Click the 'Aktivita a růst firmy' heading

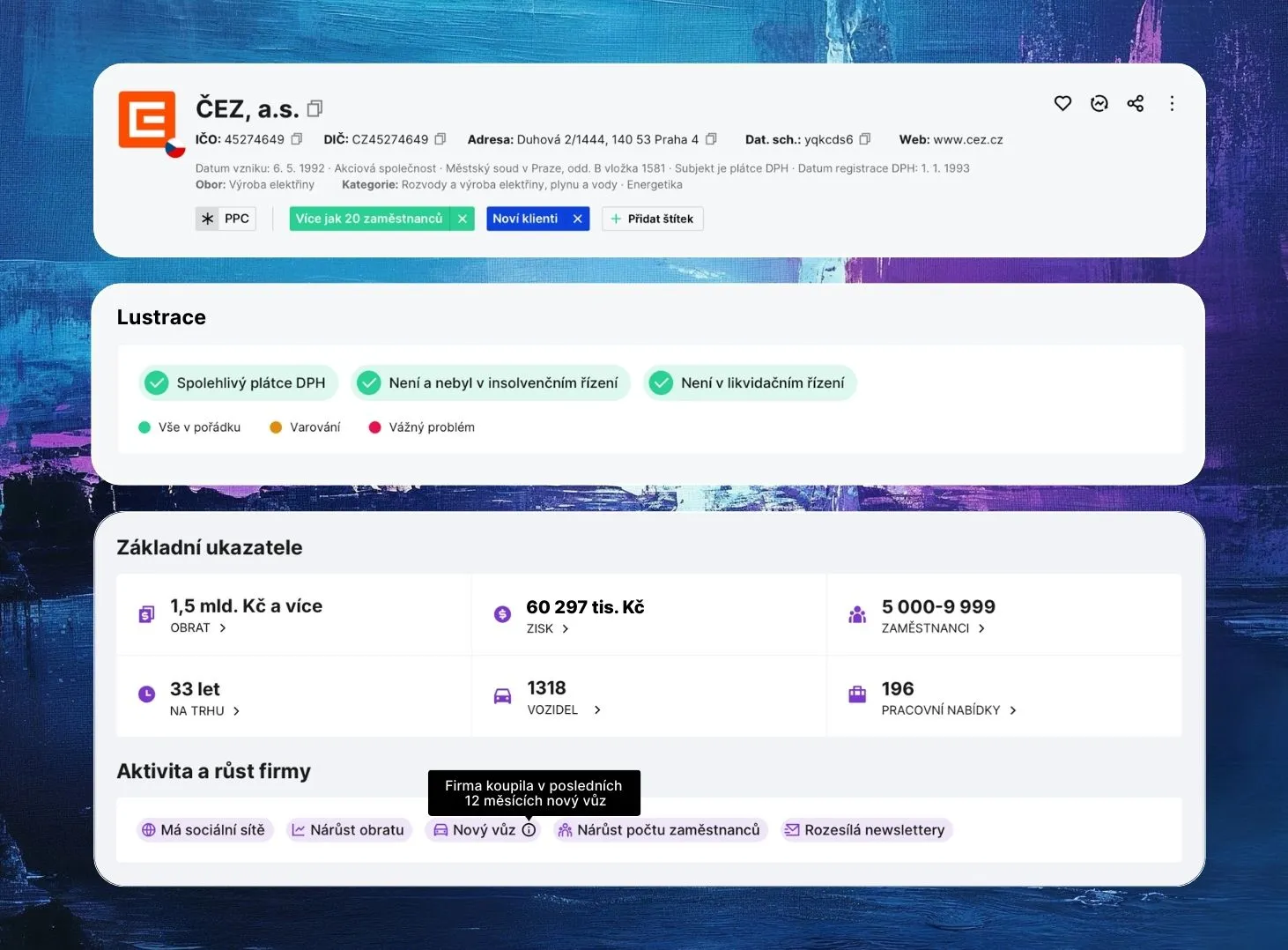[x=214, y=771]
